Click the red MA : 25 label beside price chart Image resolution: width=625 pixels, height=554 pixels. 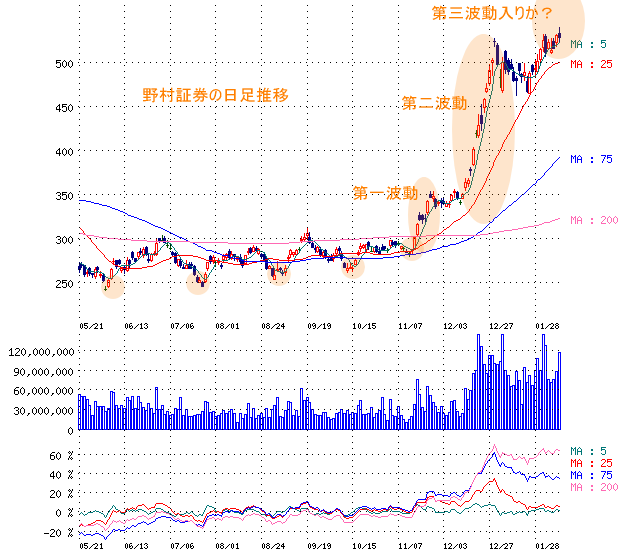tap(591, 64)
